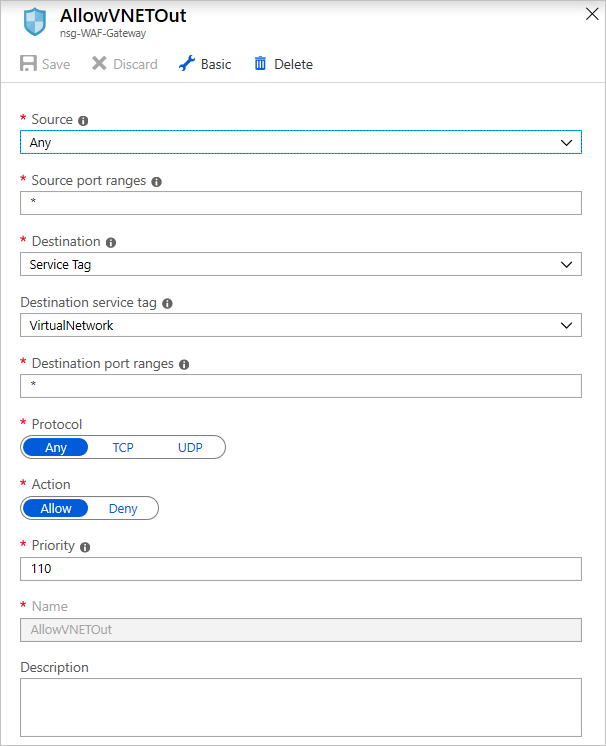Image resolution: width=606 pixels, height=746 pixels.
Task: Click the Destination service tag info icon
Action: tap(167, 304)
